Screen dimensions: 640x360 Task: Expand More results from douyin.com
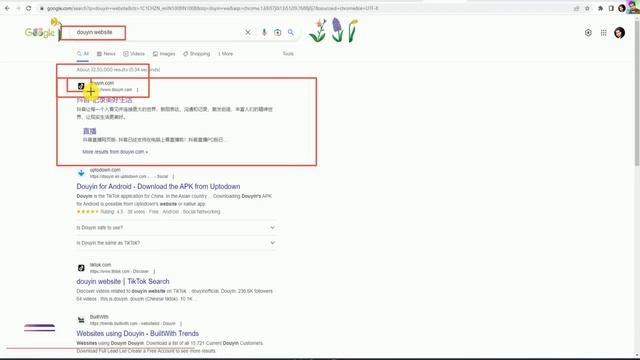click(x=115, y=152)
